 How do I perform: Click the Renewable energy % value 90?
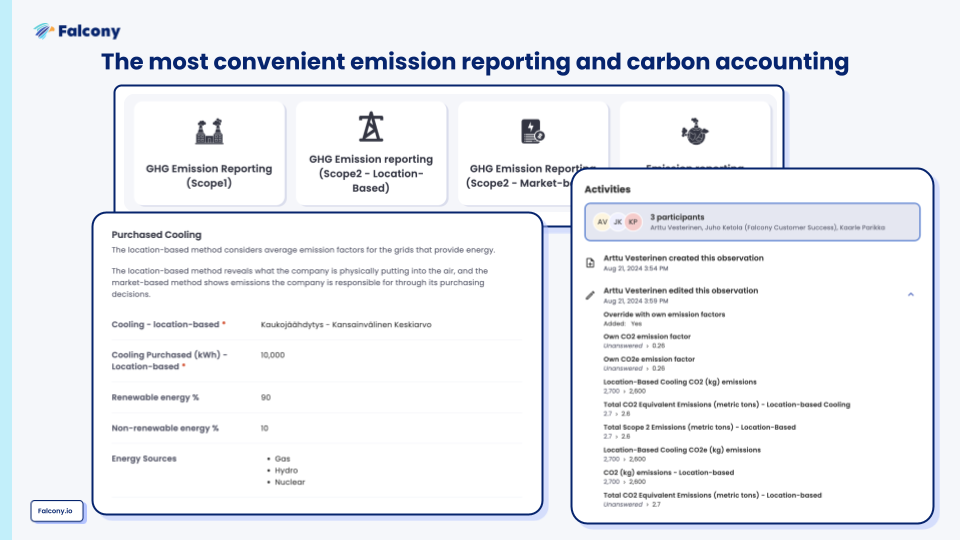point(266,397)
